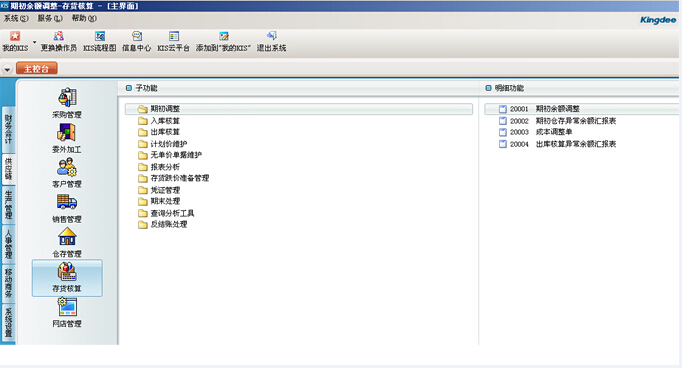Click 添加到"我的KIS" toolbar icon
The height and width of the screenshot is (368, 682).
point(224,36)
